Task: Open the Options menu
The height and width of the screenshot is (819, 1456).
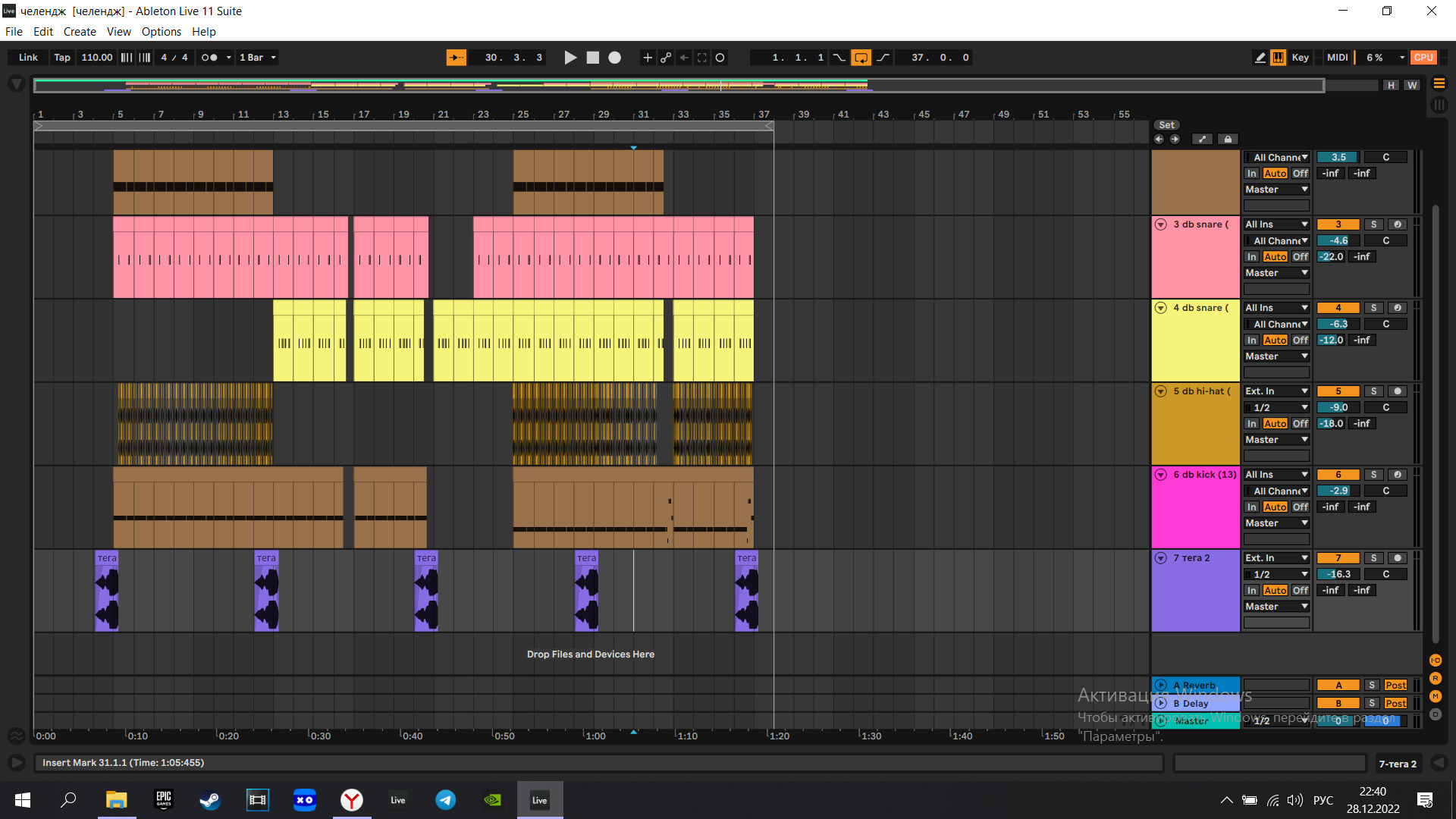Action: (162, 32)
